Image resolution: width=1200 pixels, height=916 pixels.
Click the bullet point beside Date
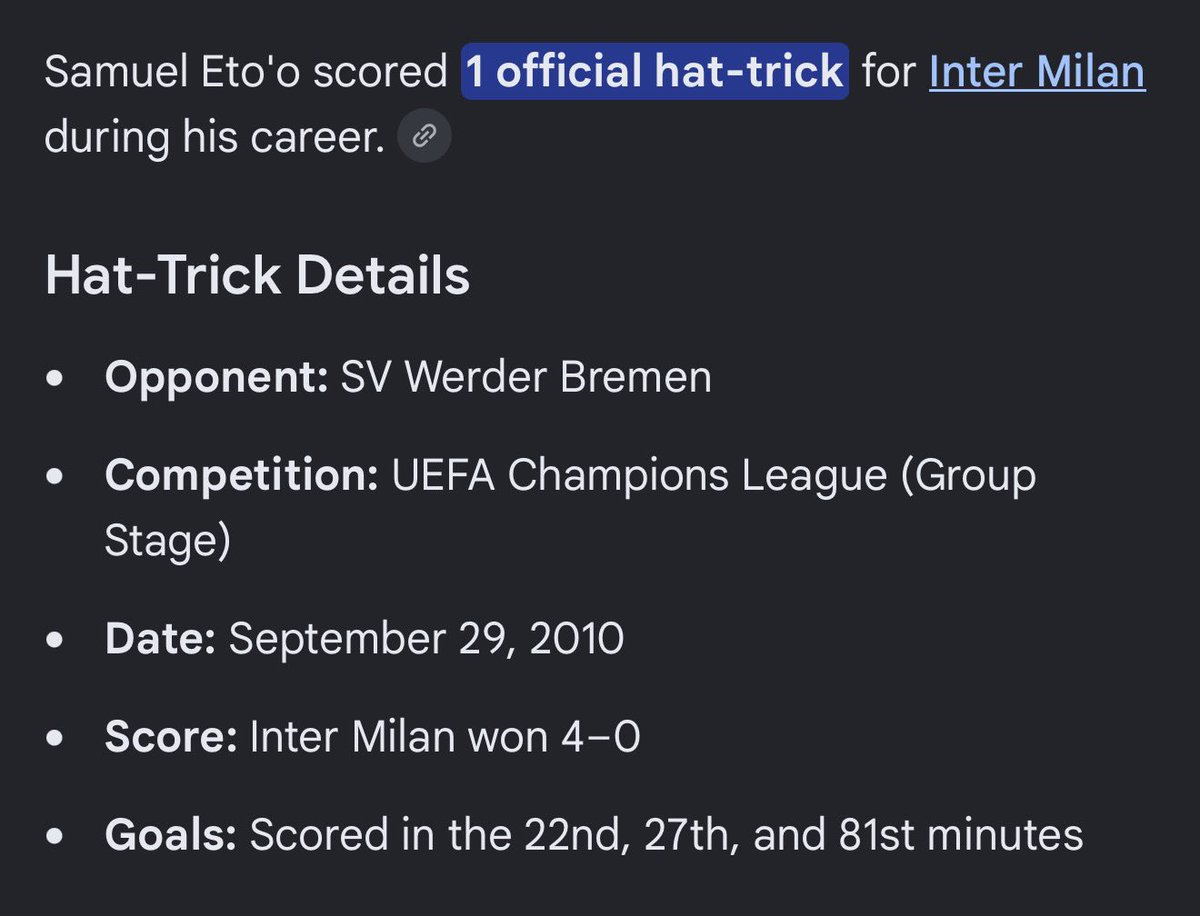pos(57,641)
